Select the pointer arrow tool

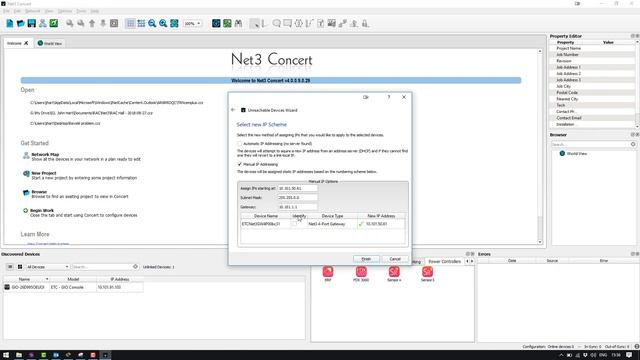tap(254, 23)
